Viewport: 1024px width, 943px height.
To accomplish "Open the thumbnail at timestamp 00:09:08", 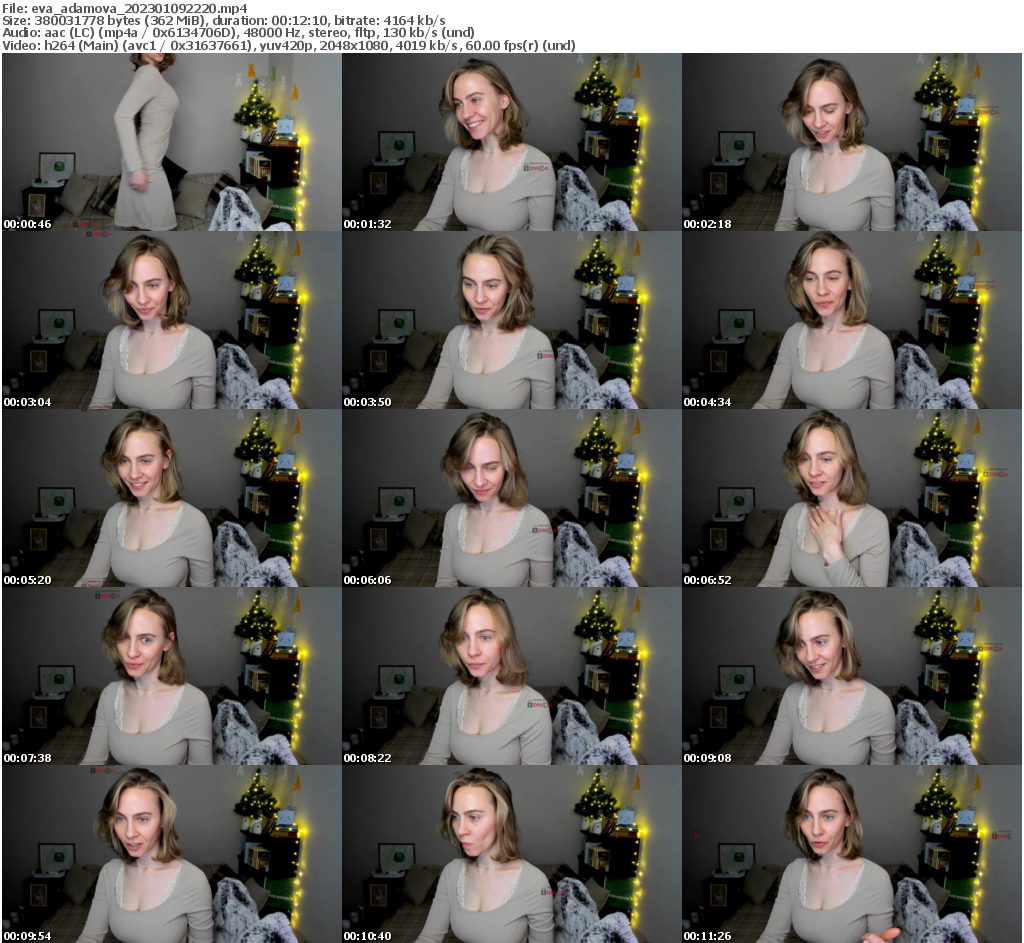I will 852,676.
